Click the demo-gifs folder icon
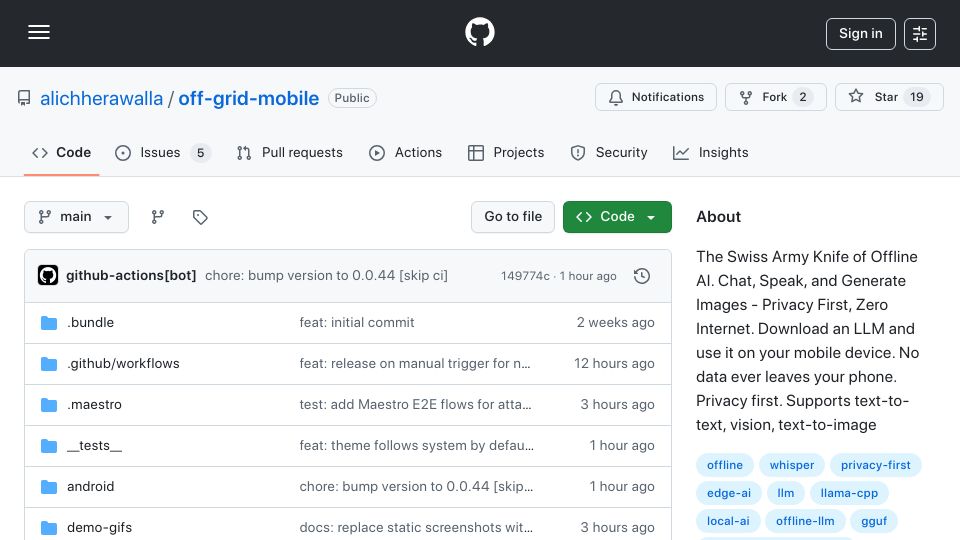Screen dimensions: 960x540 coord(49,528)
